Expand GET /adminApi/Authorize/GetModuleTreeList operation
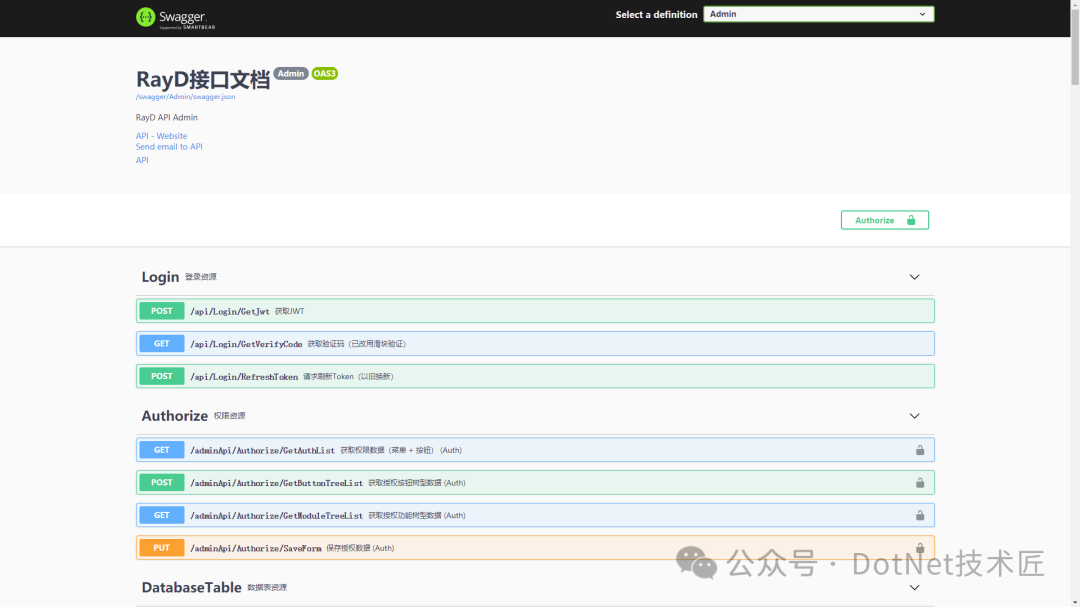Image resolution: width=1080 pixels, height=607 pixels. 535,515
